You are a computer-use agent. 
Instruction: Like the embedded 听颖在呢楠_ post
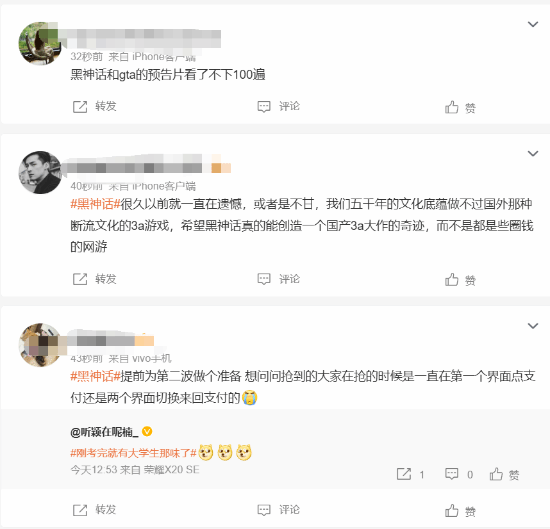(504, 475)
